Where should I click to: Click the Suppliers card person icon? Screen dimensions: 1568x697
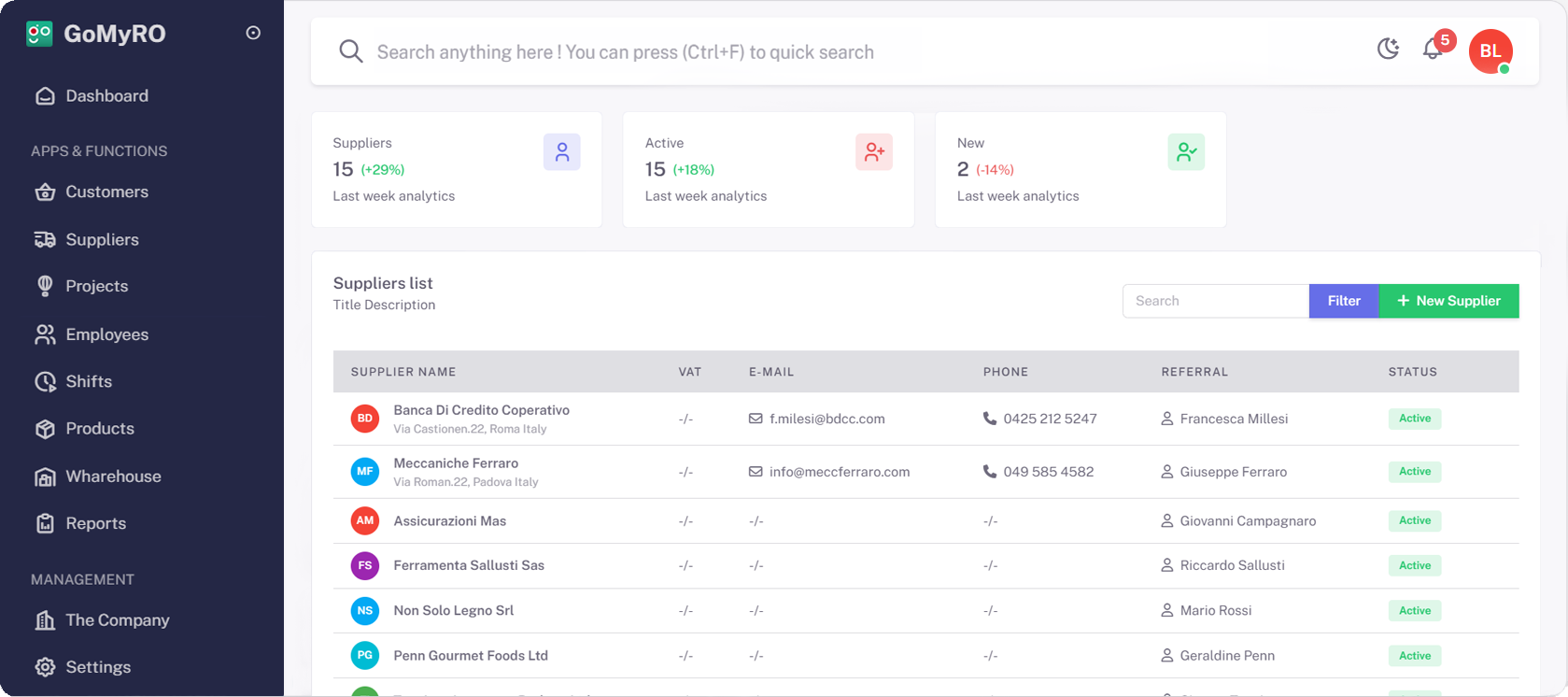coord(561,152)
